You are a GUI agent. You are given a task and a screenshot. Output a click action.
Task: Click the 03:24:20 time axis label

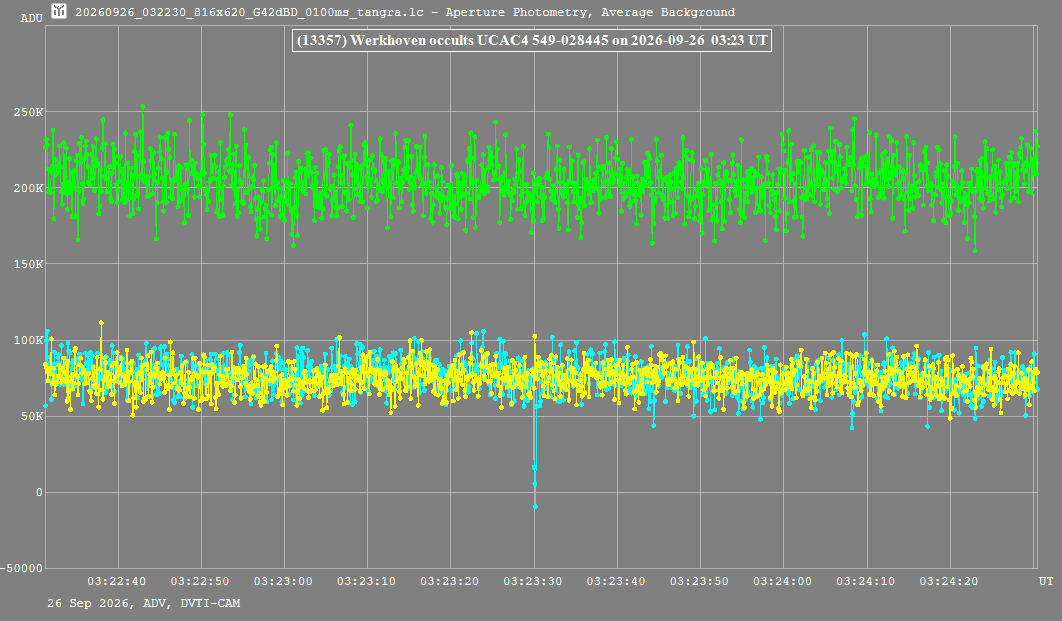tap(949, 581)
